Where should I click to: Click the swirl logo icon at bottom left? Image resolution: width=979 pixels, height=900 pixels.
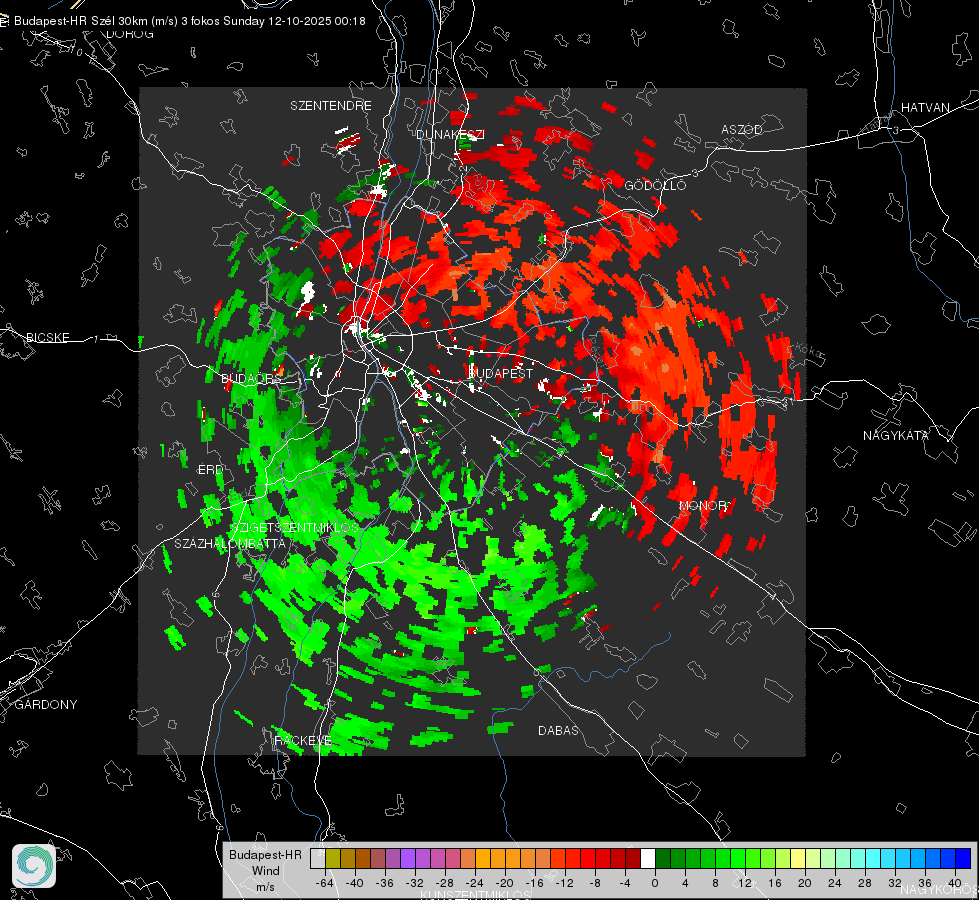34,866
